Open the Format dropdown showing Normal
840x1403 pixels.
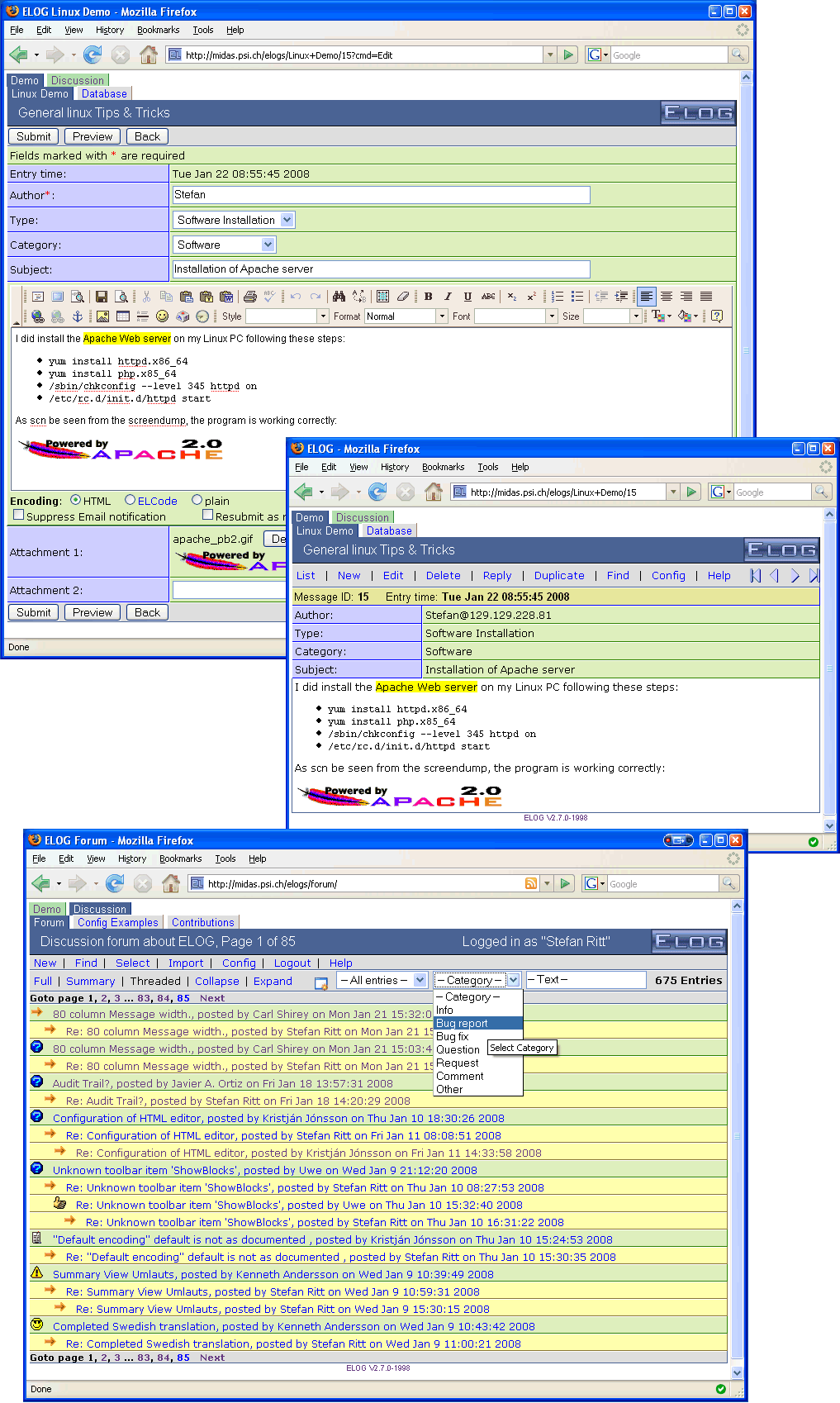click(406, 316)
